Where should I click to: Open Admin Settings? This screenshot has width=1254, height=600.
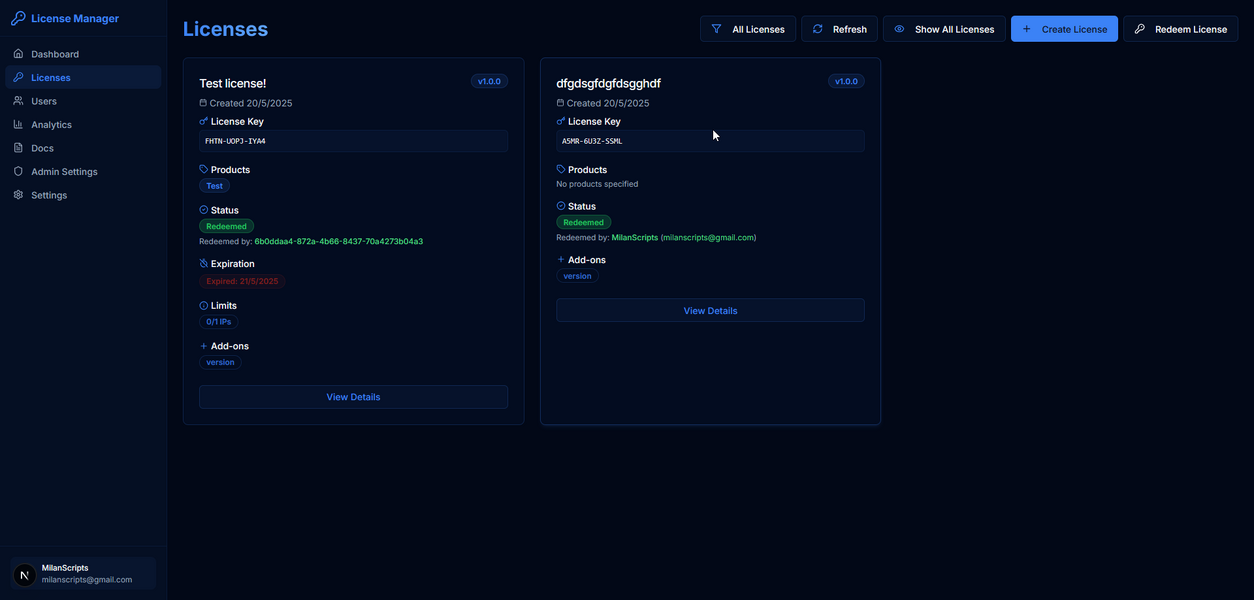[x=83, y=171]
